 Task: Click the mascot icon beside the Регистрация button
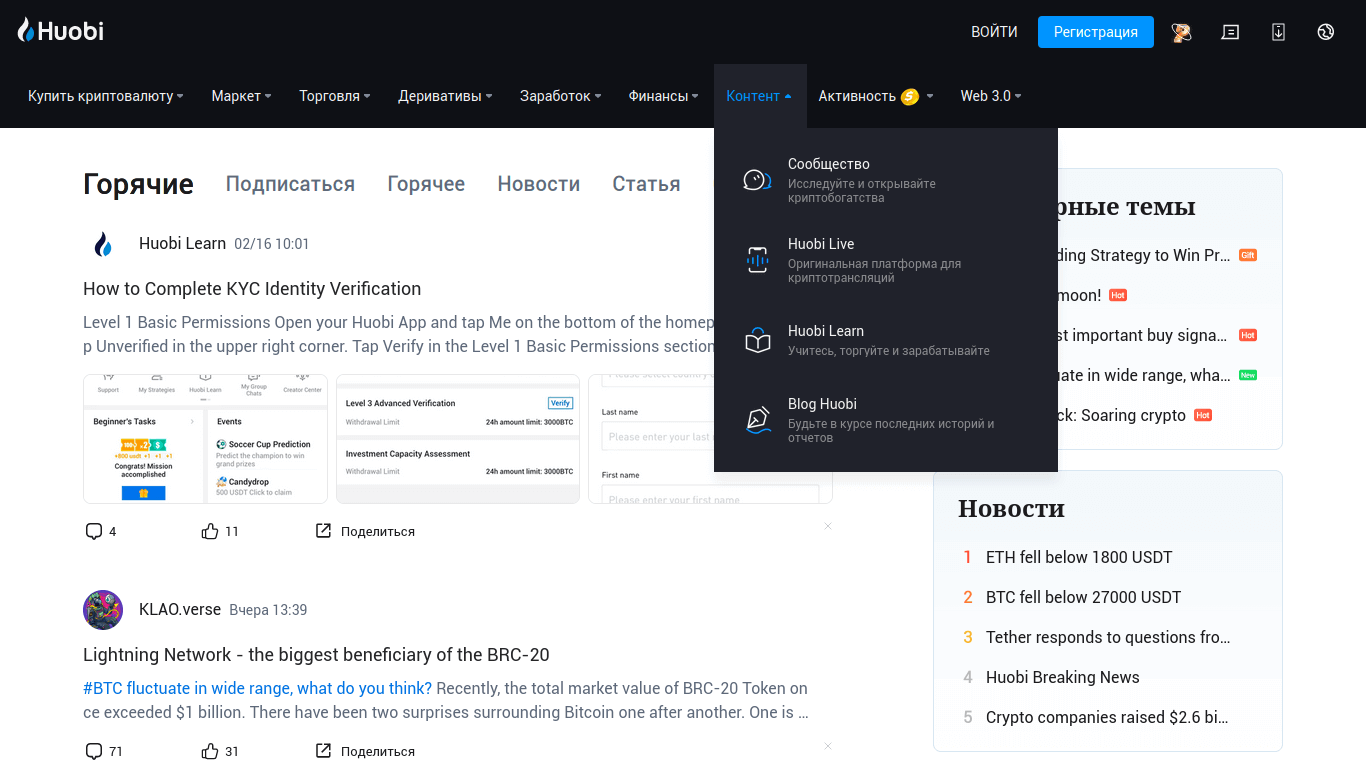pos(1182,32)
